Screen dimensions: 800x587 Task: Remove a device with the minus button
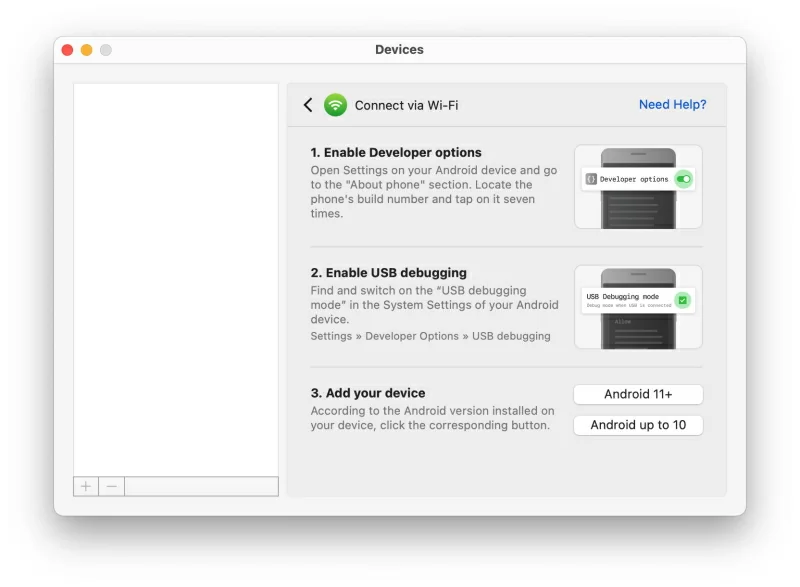111,486
